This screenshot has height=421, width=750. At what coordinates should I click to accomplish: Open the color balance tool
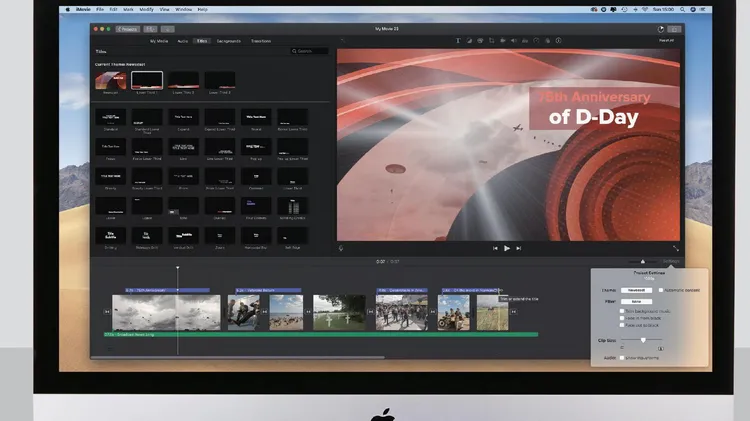click(469, 41)
